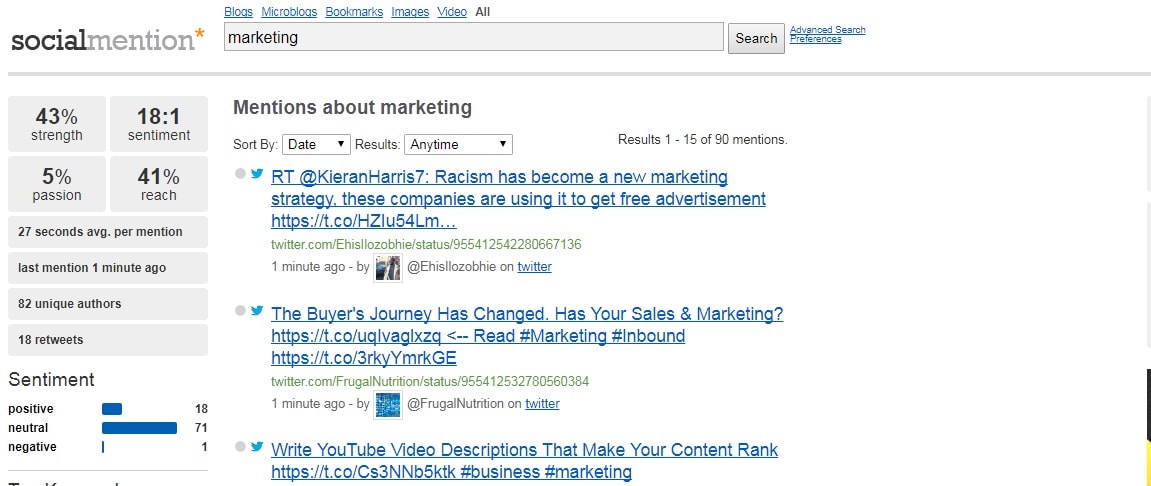Click 82 unique authors entry
The width and height of the screenshot is (1151, 486).
tap(108, 304)
